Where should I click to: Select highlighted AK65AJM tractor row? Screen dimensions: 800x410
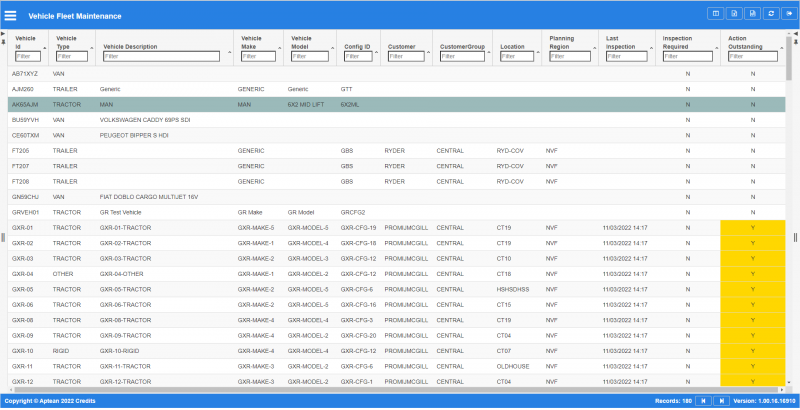pos(396,105)
